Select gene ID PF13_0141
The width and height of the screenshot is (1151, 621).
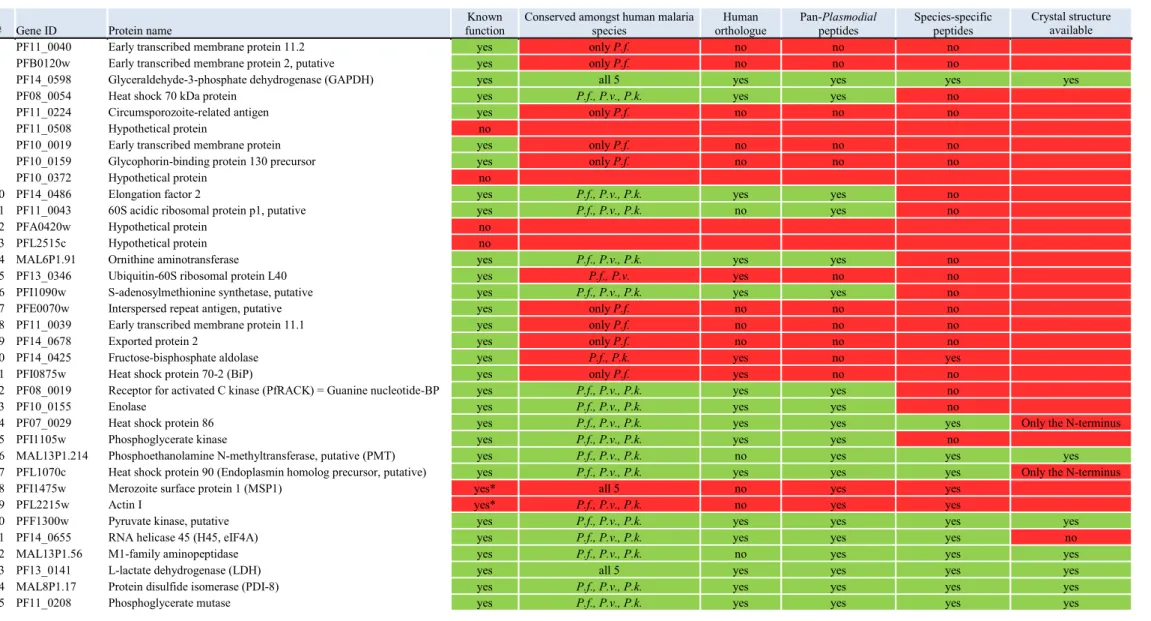44,570
